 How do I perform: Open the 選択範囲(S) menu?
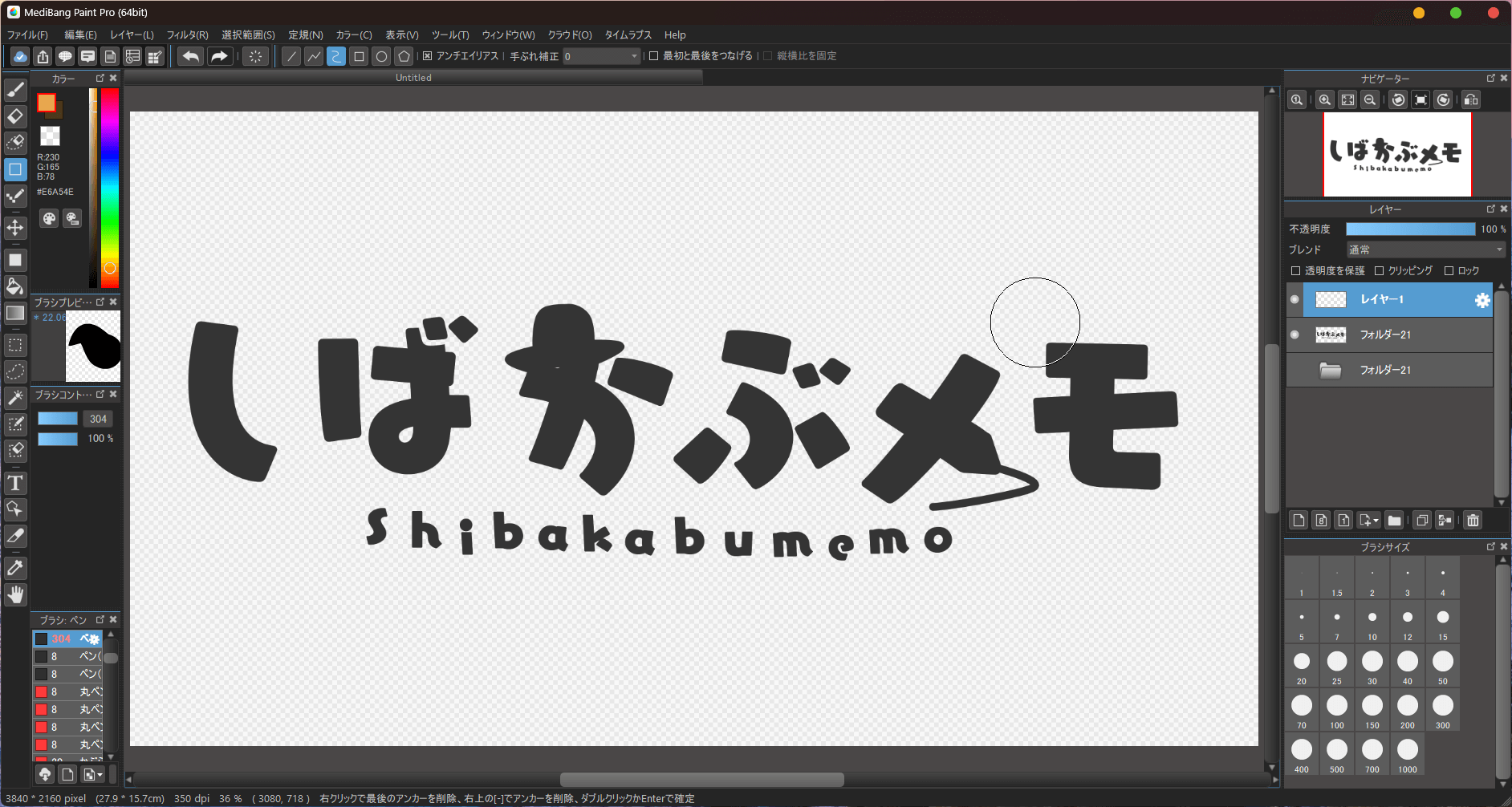pyautogui.click(x=248, y=35)
